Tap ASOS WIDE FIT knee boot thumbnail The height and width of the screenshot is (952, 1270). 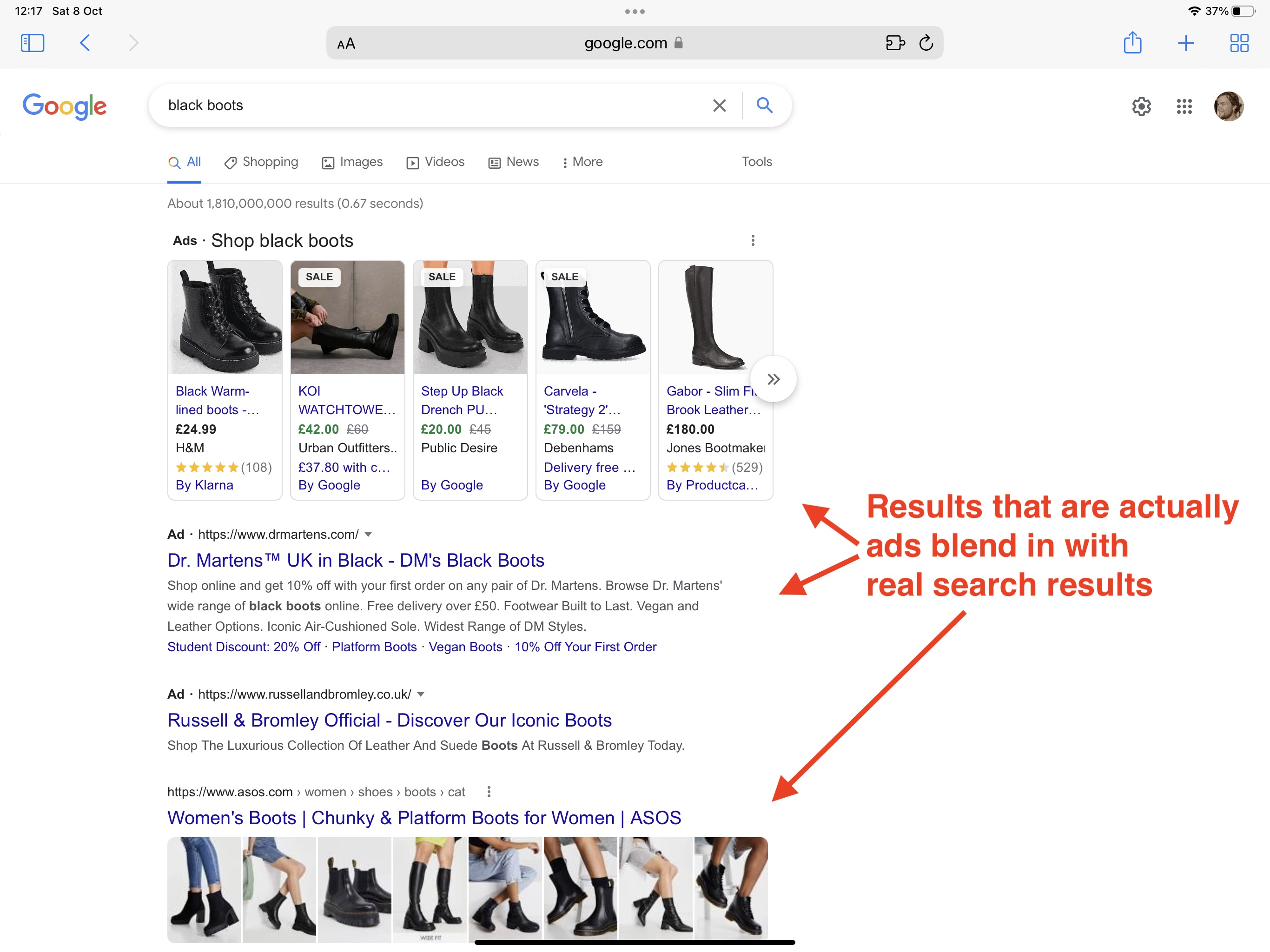tap(430, 890)
